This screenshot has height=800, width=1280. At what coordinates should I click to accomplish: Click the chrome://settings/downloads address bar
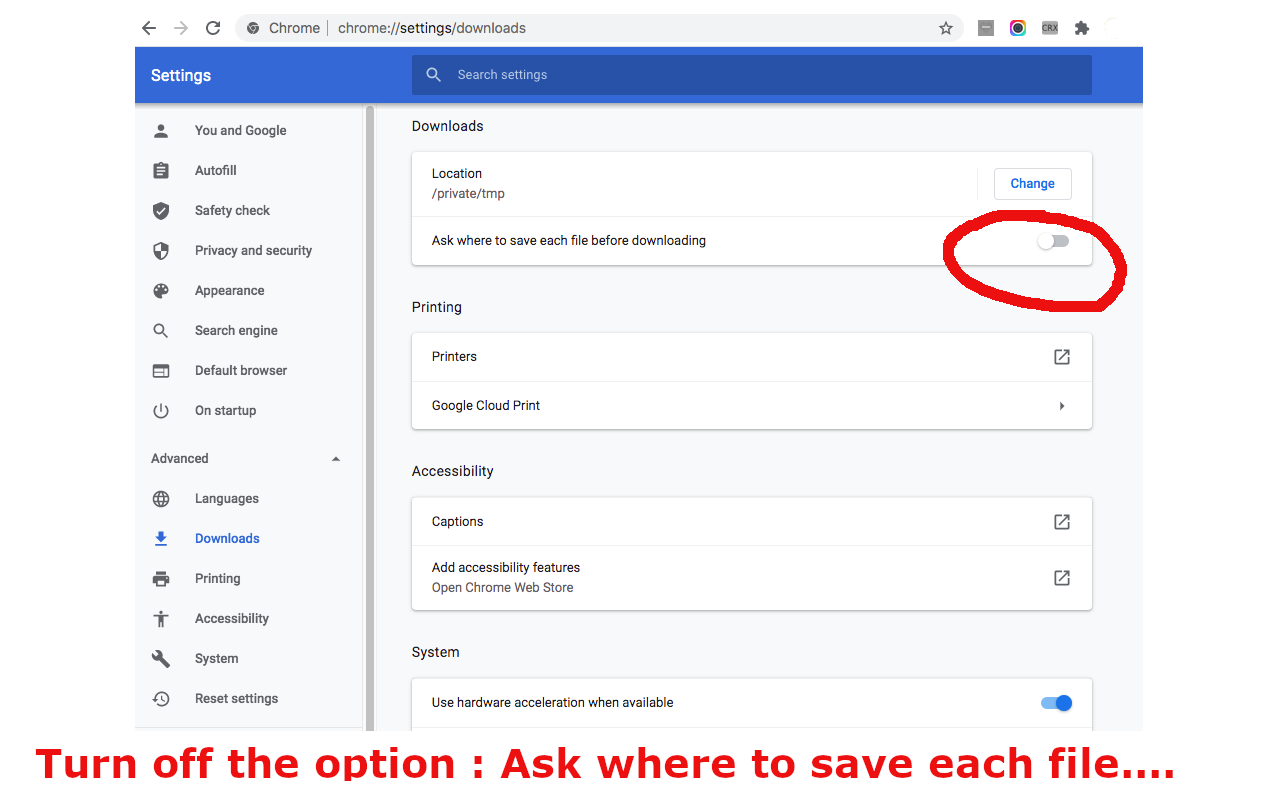point(599,28)
